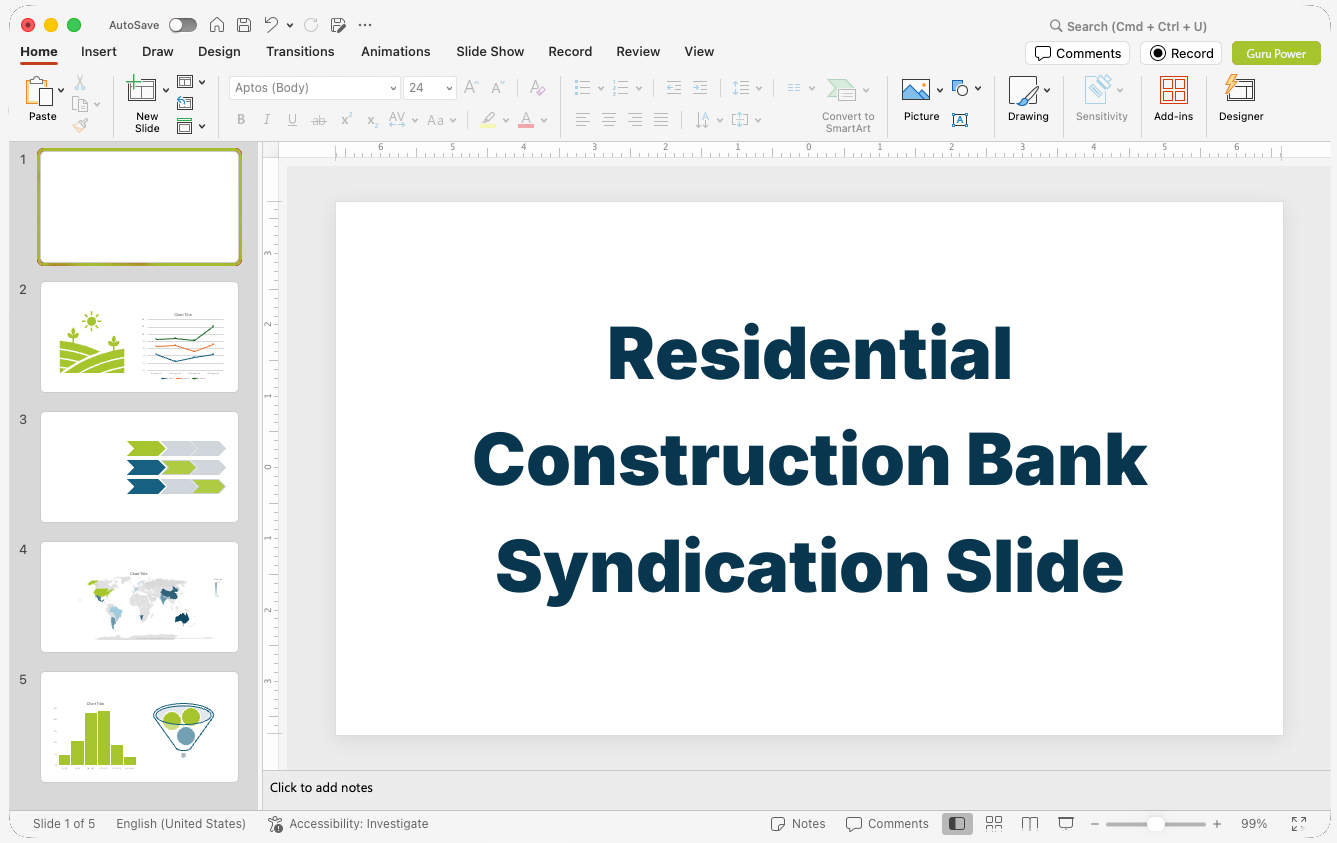Click the Center text alignment icon
Screen dimensions: 1337x843
[x=609, y=120]
